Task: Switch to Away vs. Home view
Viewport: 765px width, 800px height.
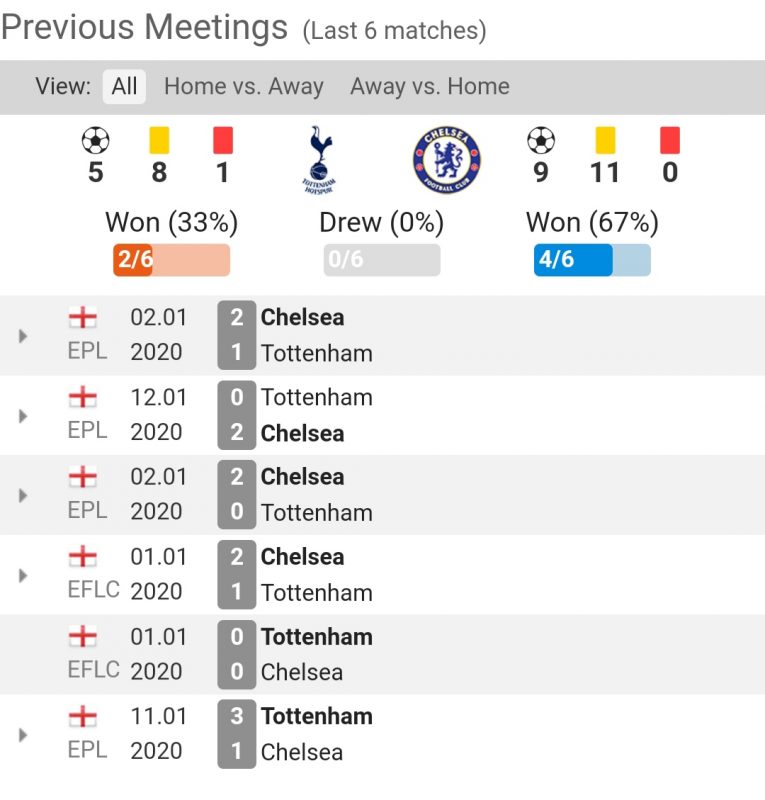Action: click(x=429, y=87)
